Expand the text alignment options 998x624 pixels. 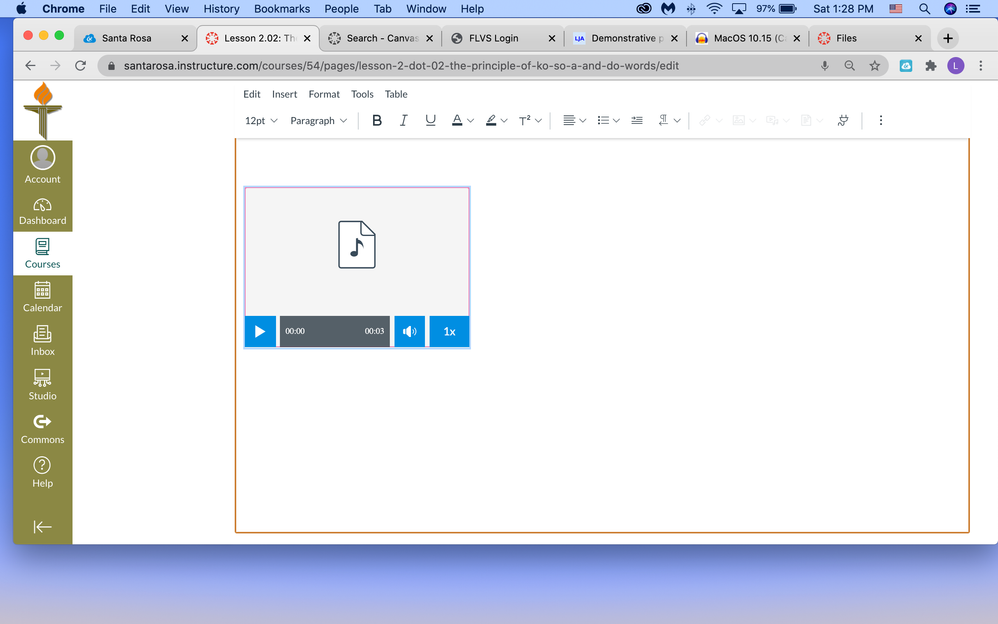pyautogui.click(x=574, y=120)
